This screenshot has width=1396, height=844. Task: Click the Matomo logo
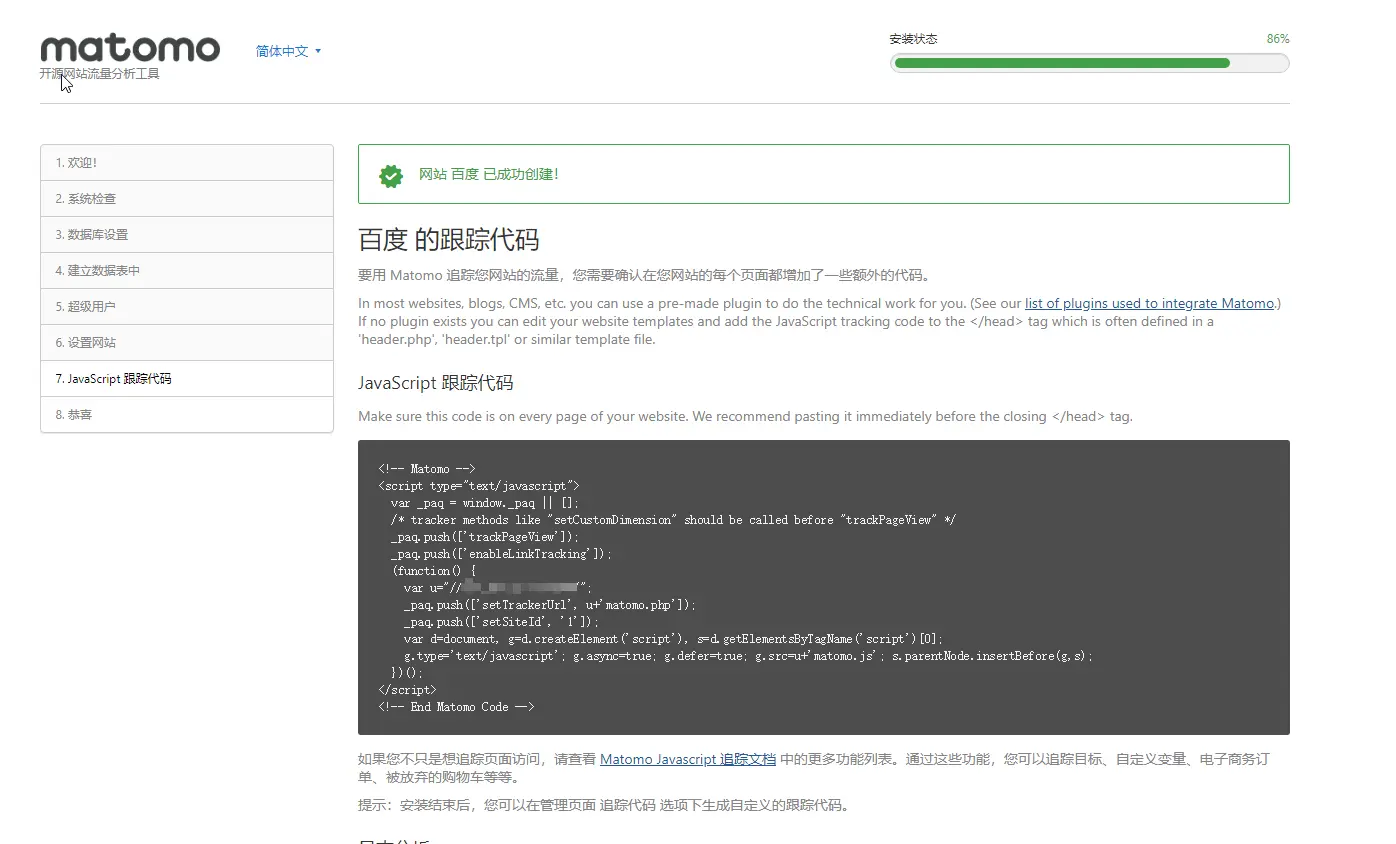point(130,49)
